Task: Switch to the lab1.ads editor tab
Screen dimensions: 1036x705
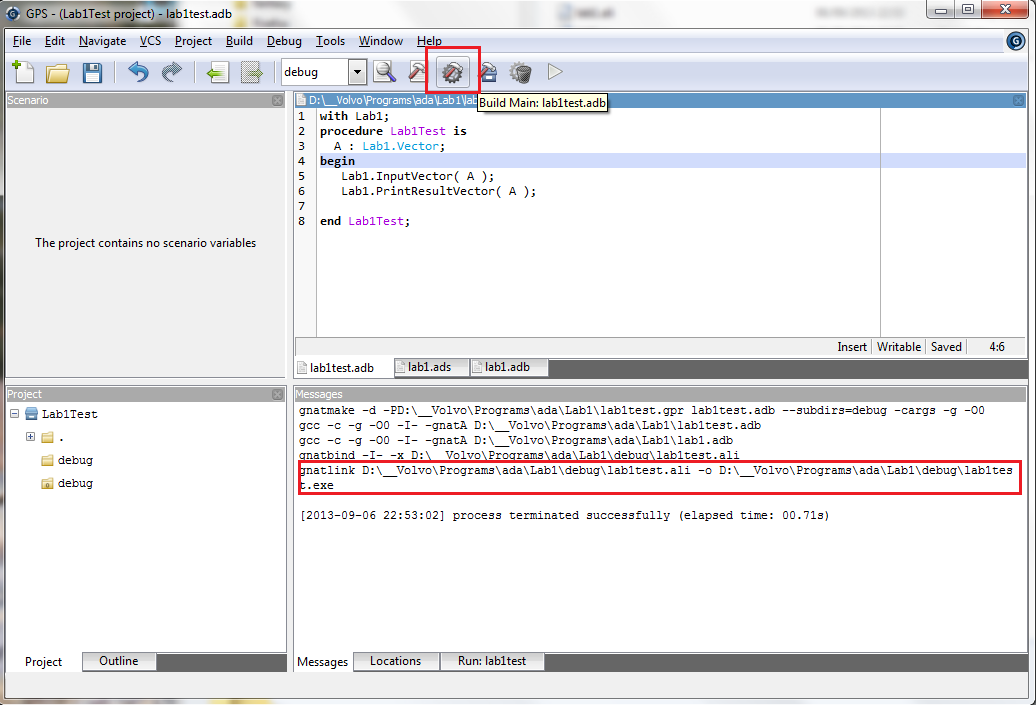Action: pos(429,367)
